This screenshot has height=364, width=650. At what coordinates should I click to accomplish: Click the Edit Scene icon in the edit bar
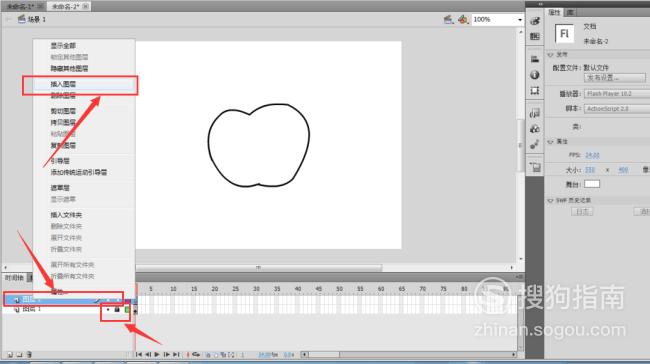(448, 19)
